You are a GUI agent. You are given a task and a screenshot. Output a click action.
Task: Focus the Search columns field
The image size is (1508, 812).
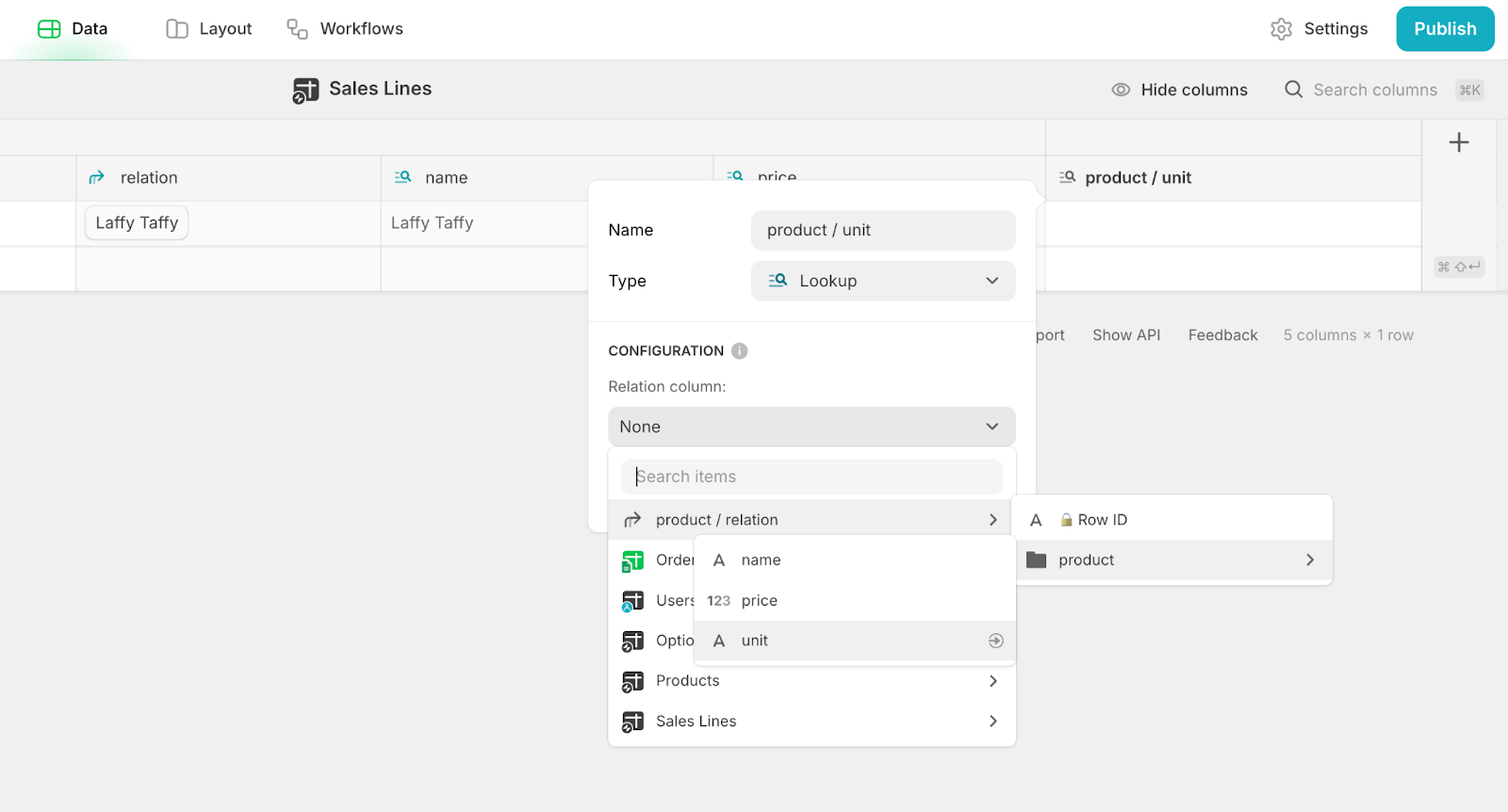pos(1375,90)
